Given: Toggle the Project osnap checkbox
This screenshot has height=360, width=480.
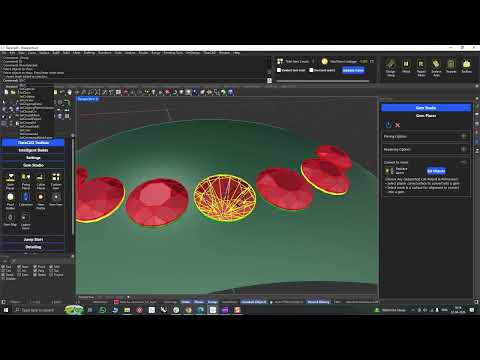Looking at the screenshot, I should click(51, 275).
